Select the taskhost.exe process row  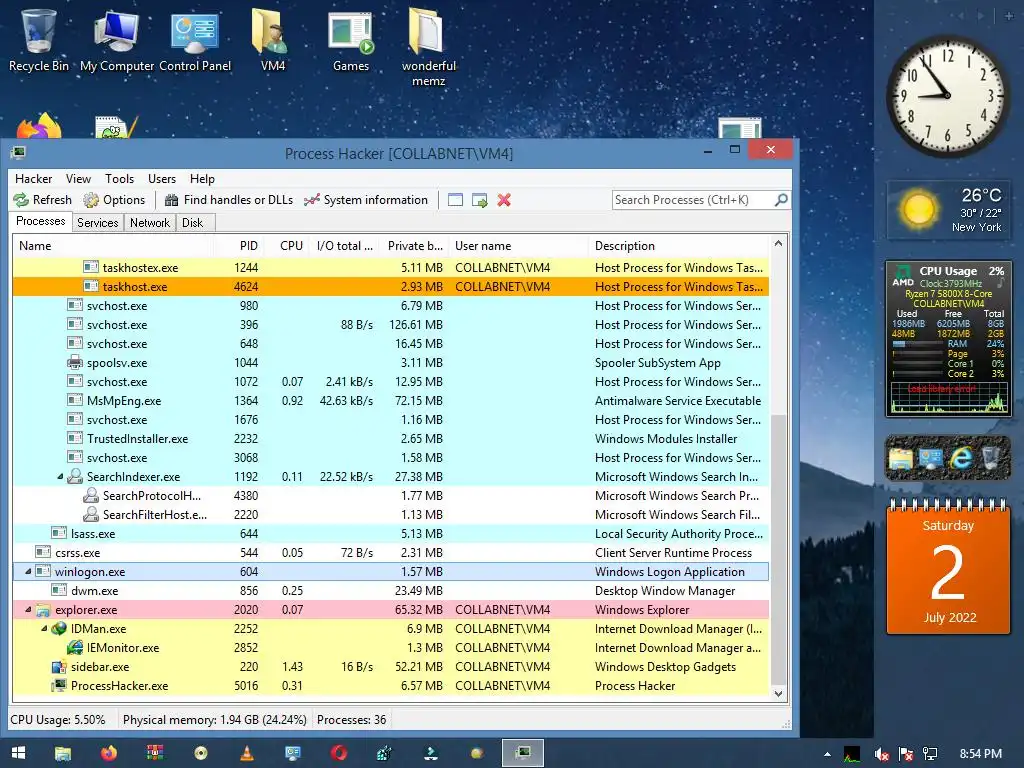[x=391, y=287]
